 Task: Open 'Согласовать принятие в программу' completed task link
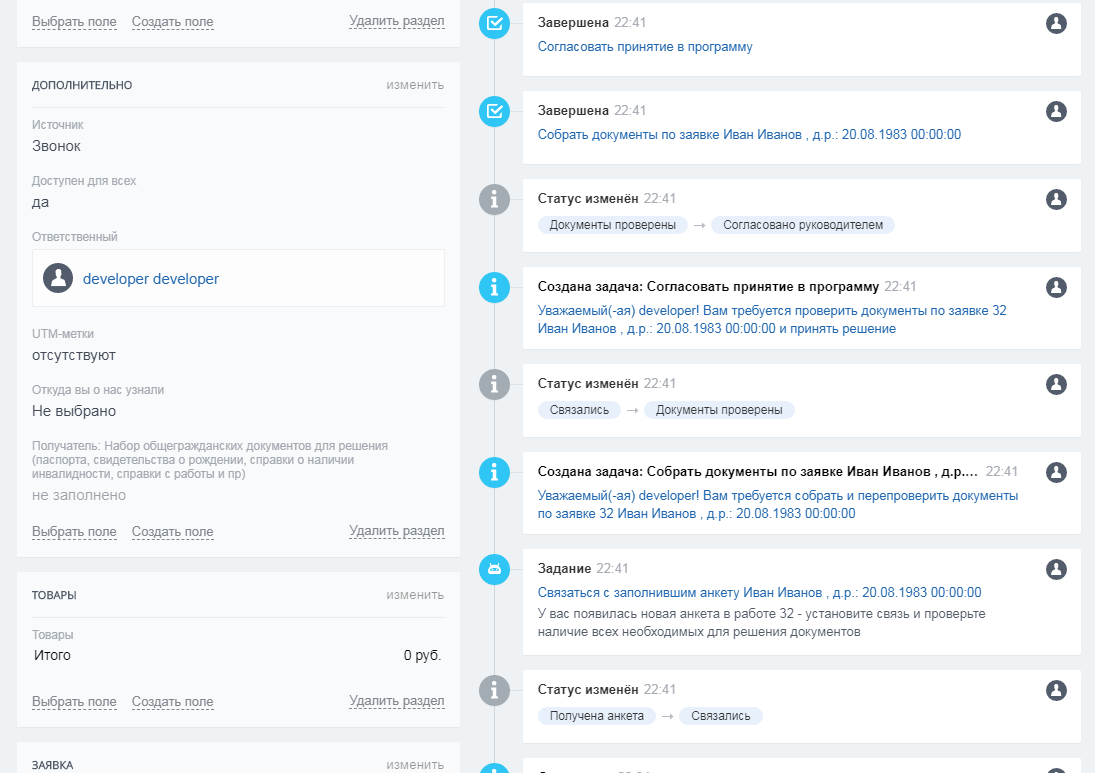pyautogui.click(x=645, y=47)
